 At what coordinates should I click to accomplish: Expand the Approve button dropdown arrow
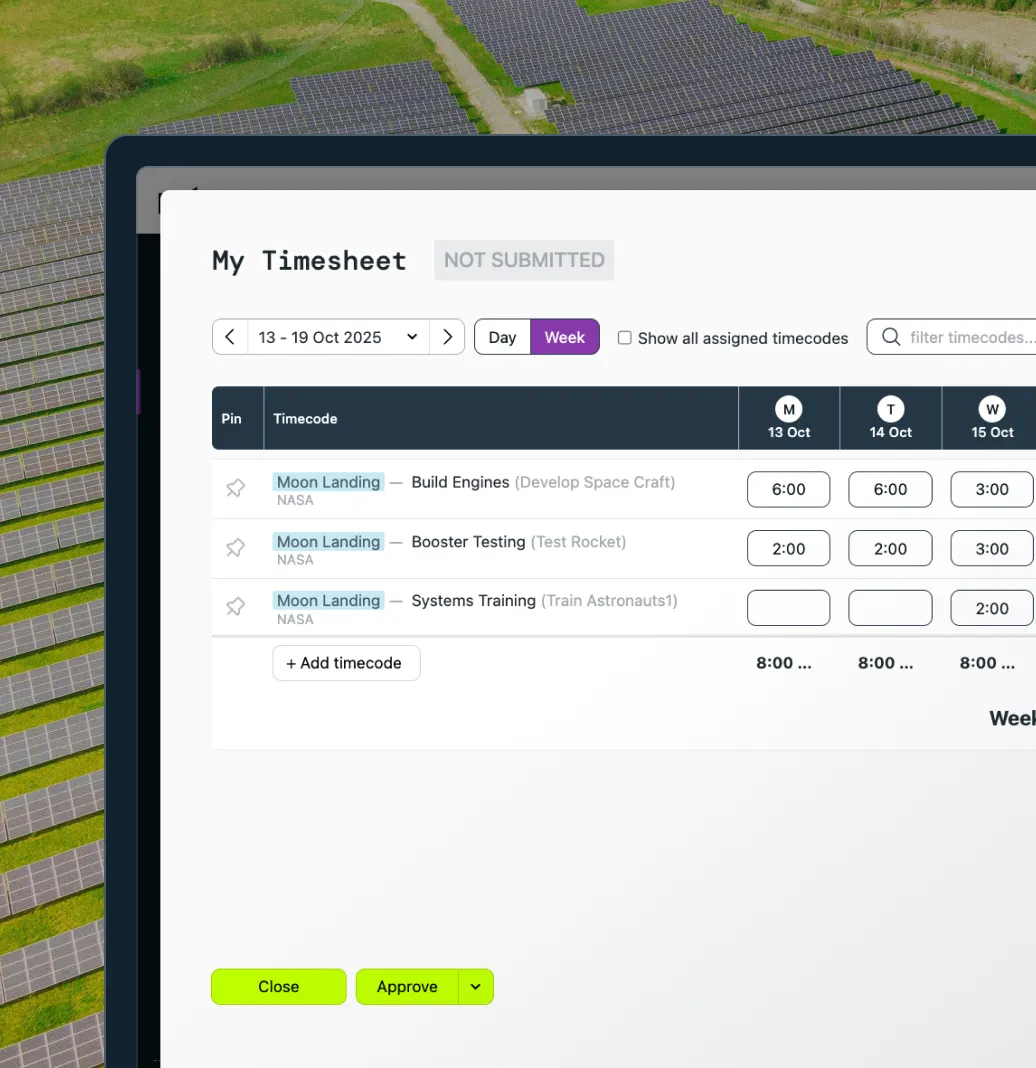(x=475, y=987)
